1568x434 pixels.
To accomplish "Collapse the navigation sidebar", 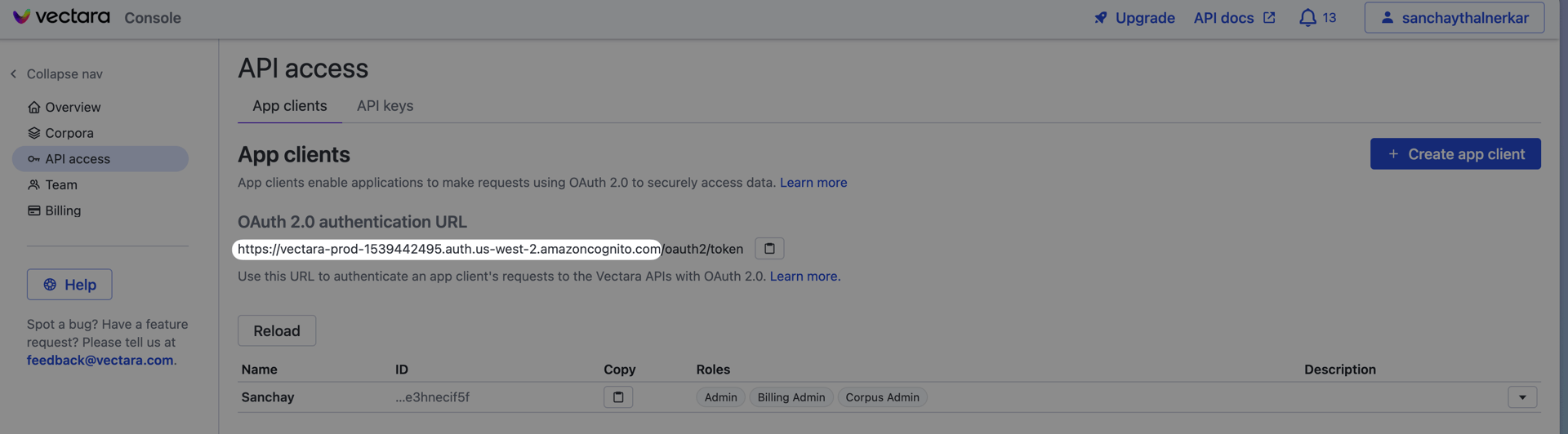I will [x=57, y=74].
